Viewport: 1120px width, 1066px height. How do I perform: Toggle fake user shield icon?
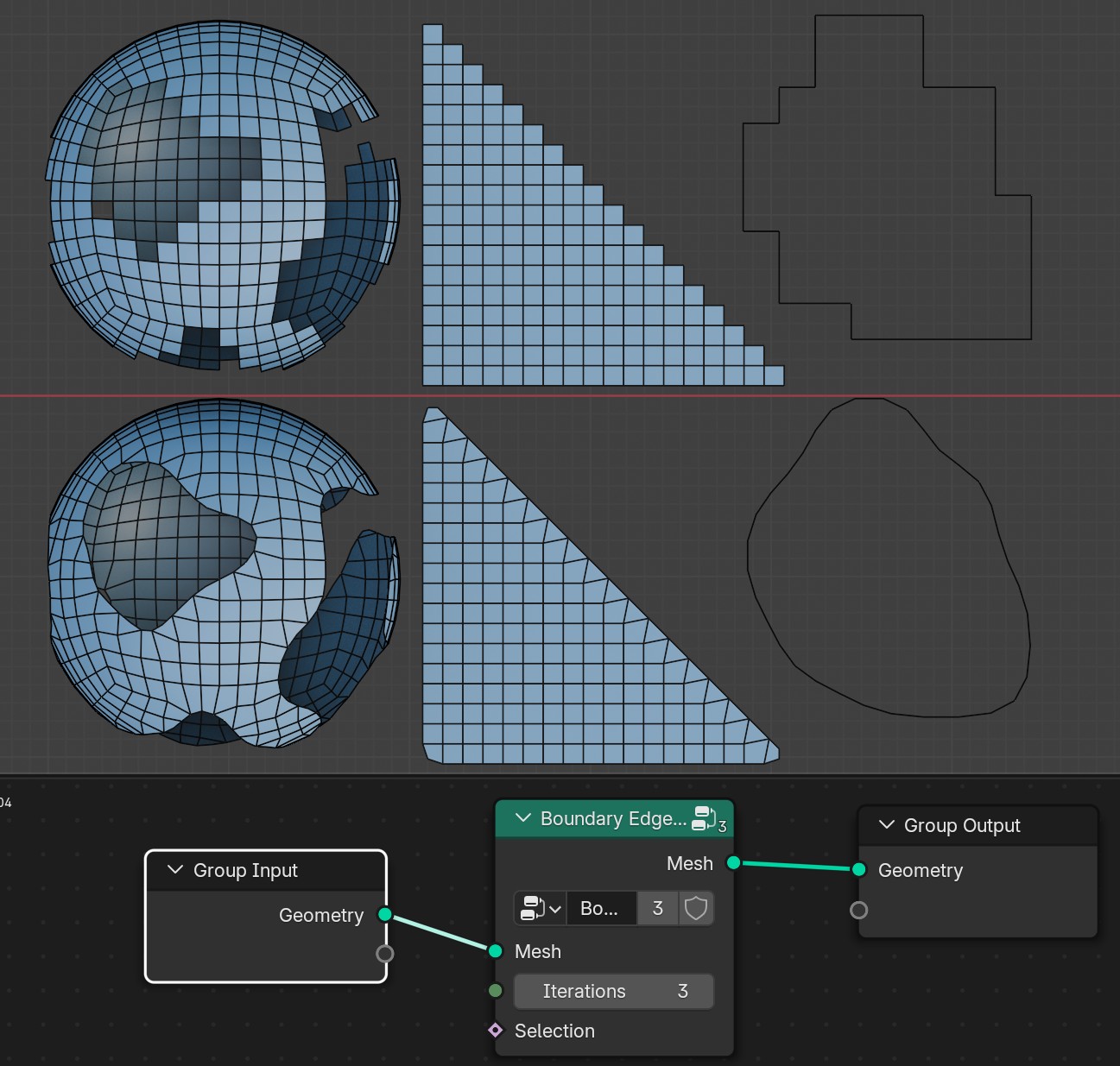(x=696, y=908)
